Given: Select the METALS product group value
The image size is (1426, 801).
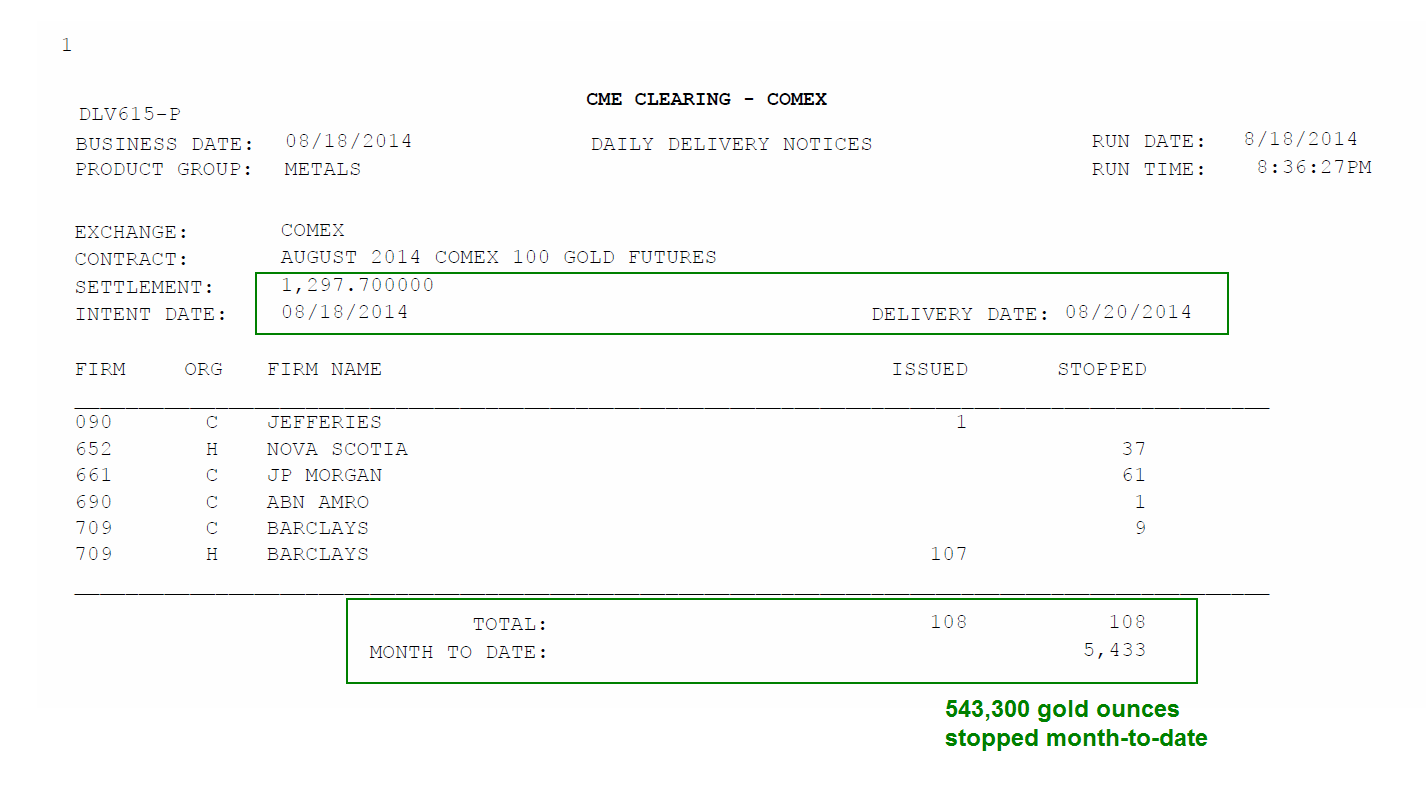Looking at the screenshot, I should point(322,169).
